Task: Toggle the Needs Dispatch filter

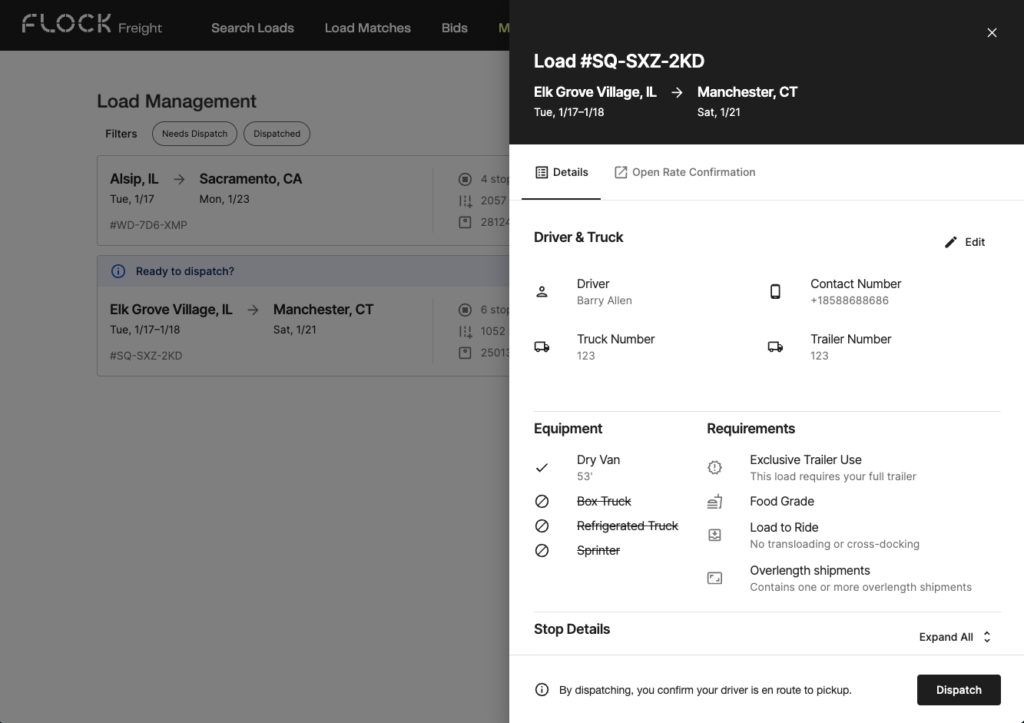Action: (x=194, y=133)
